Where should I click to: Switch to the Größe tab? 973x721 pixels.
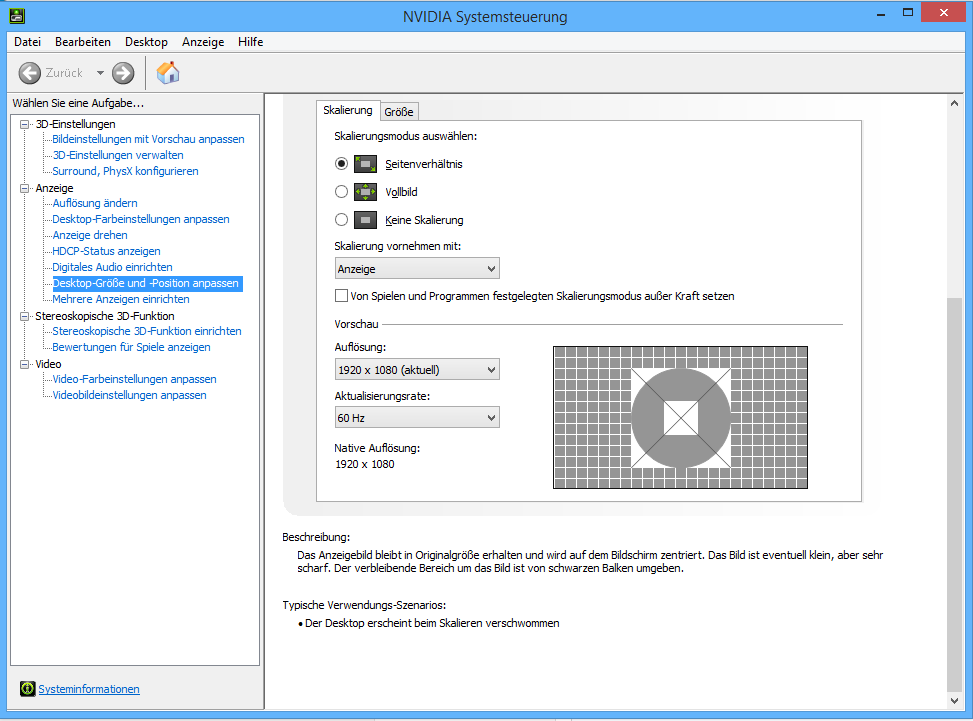398,112
